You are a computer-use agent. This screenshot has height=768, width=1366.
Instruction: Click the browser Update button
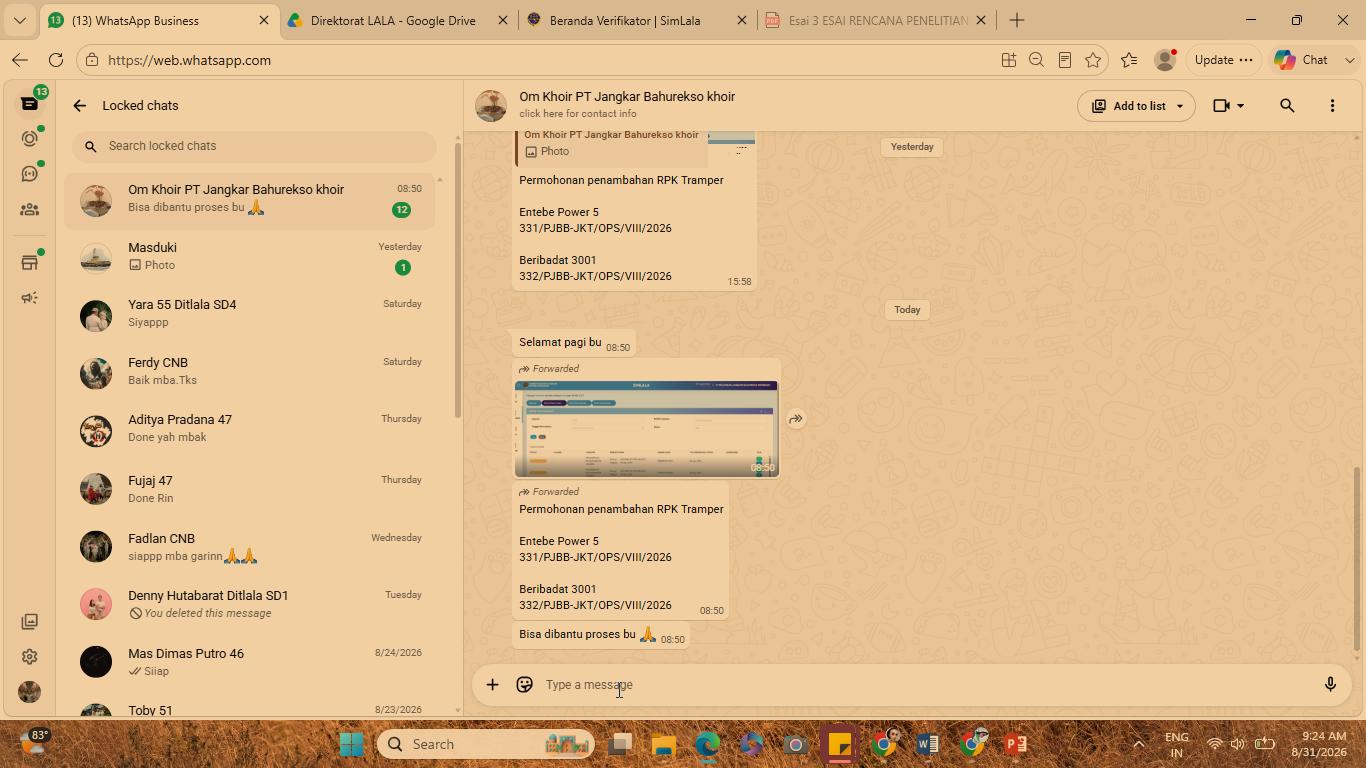tap(1223, 60)
